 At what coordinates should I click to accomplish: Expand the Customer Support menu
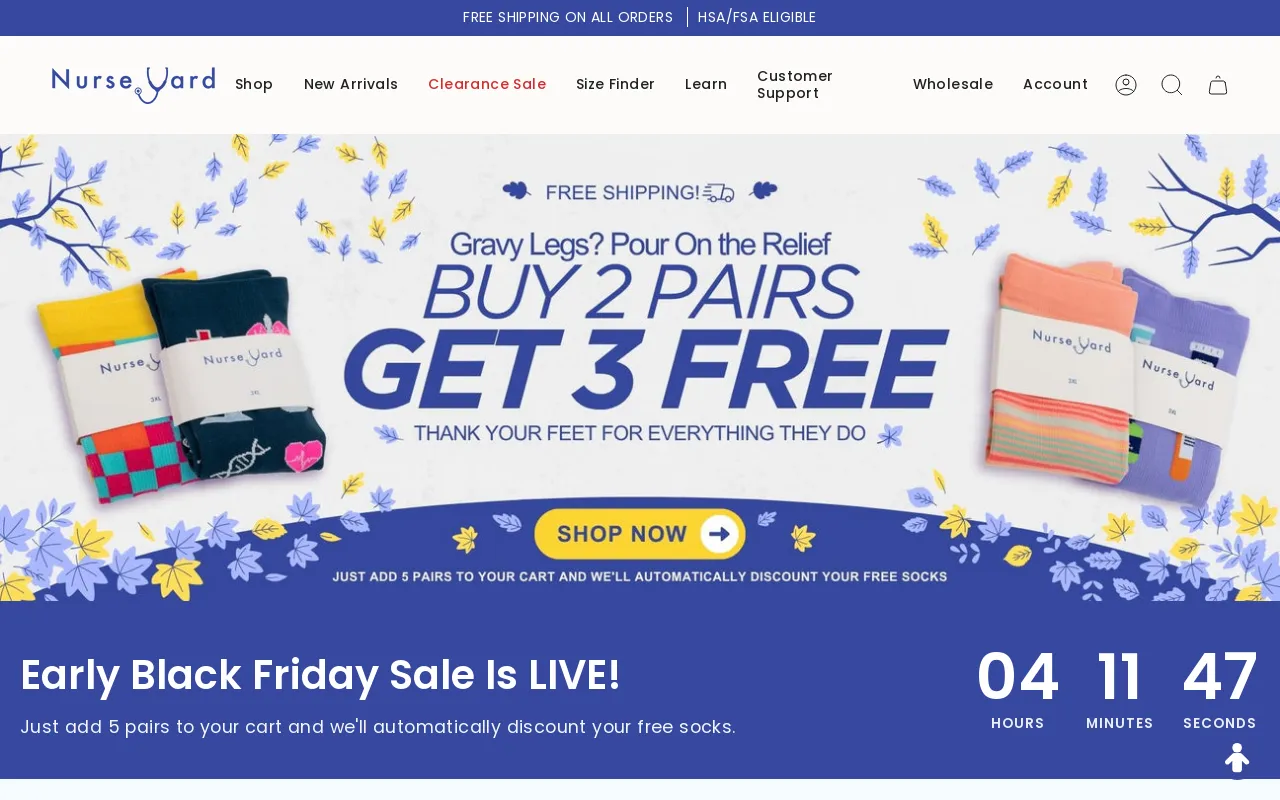tap(795, 85)
